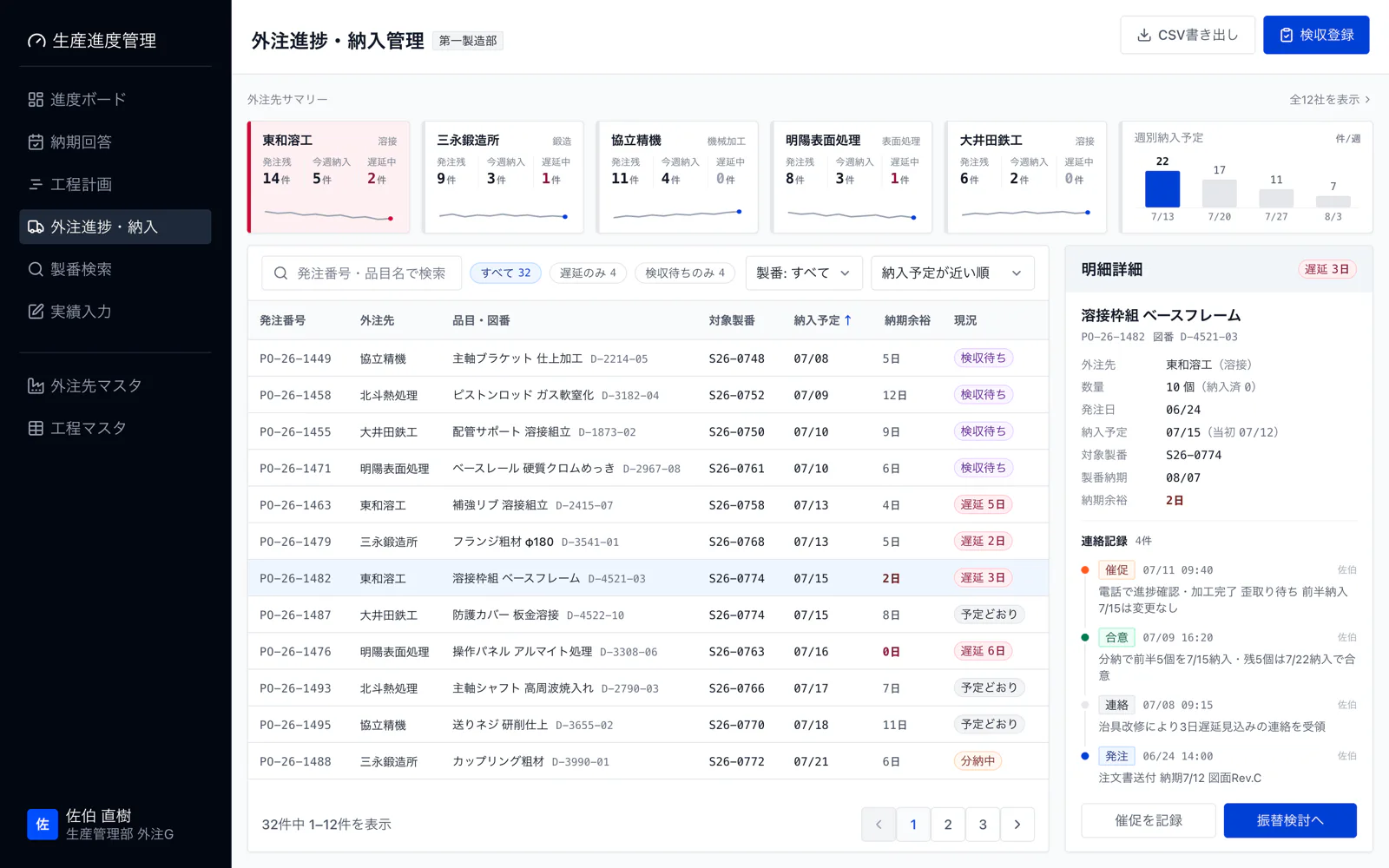Click the 催促を記録 button
Image resolution: width=1389 pixels, height=868 pixels.
point(1149,820)
